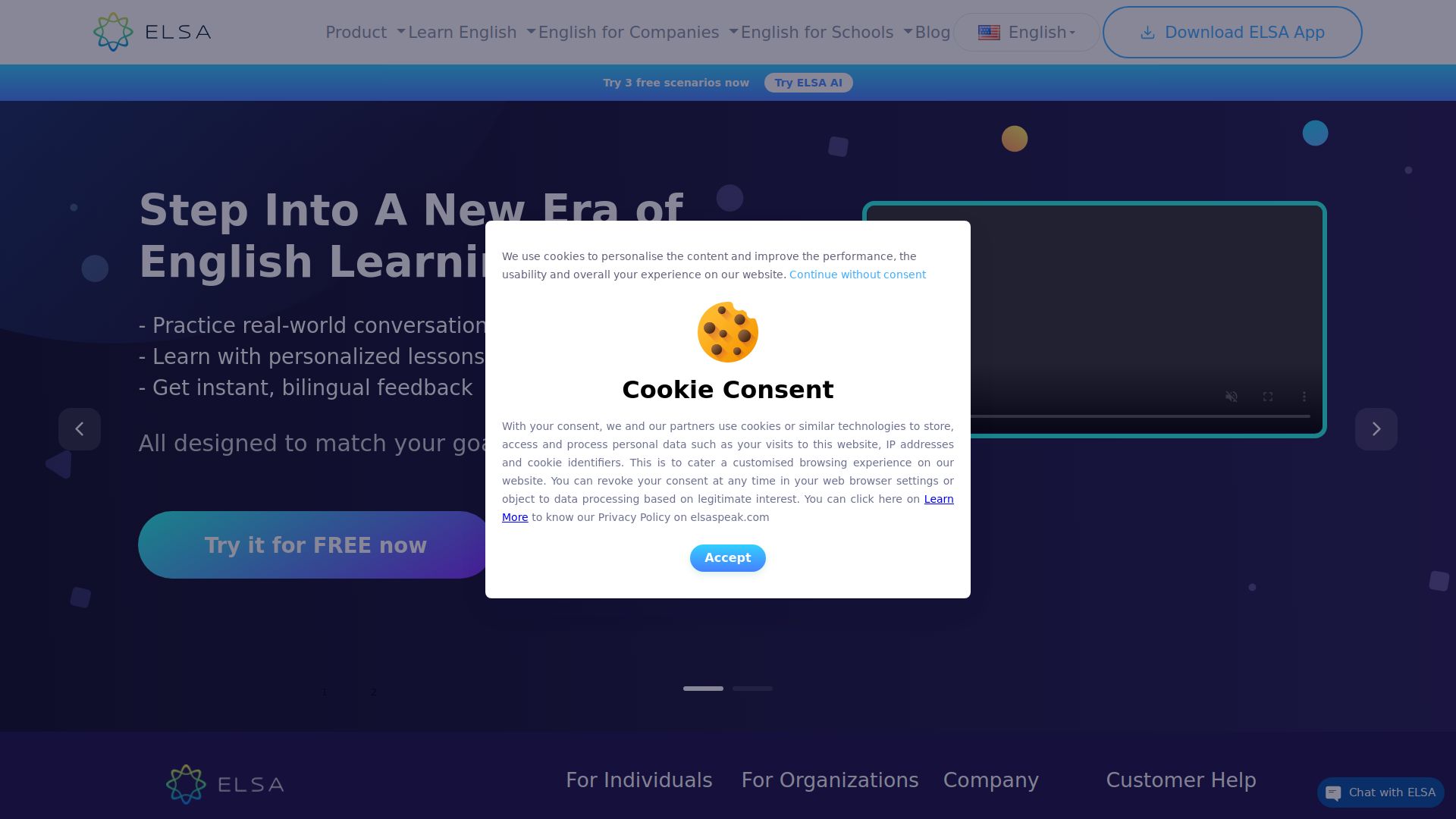
Task: Click the ELSA logo in header
Action: coord(152,32)
